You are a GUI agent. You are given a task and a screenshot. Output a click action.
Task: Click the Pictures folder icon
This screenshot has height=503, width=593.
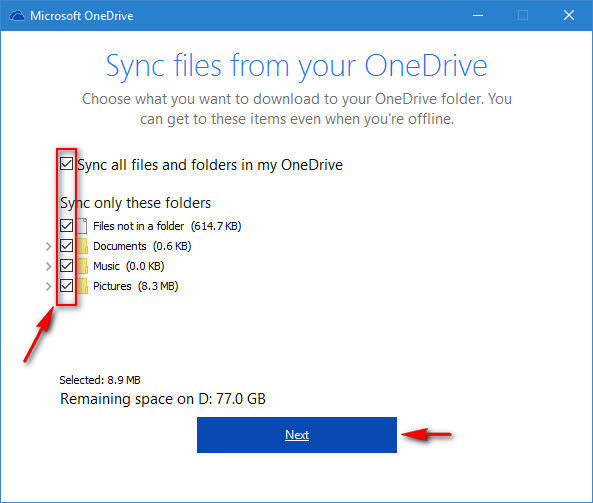tap(82, 286)
